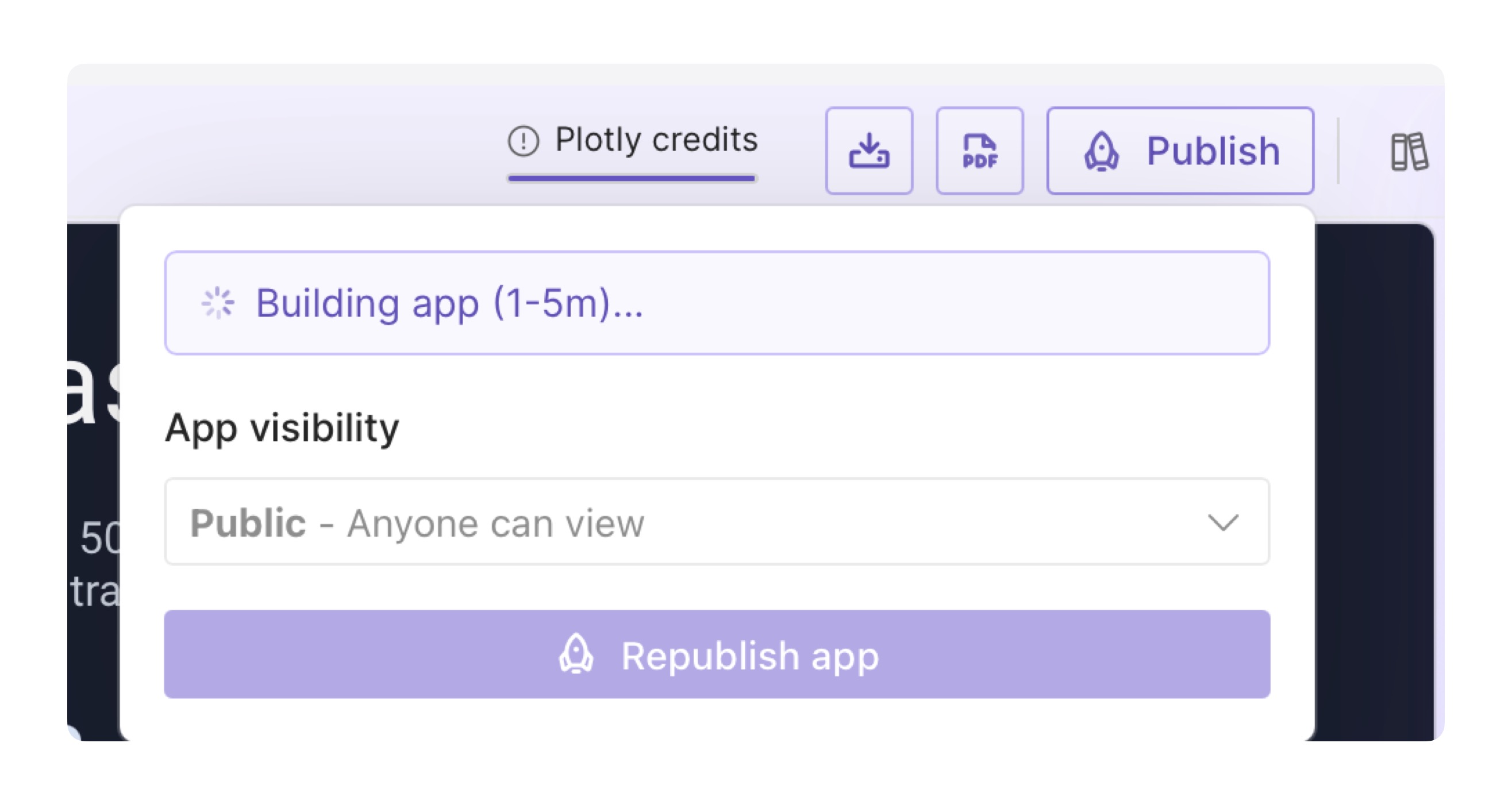Image resolution: width=1512 pixels, height=812 pixels.
Task: Click the Publish label text
Action: pos(1213,151)
